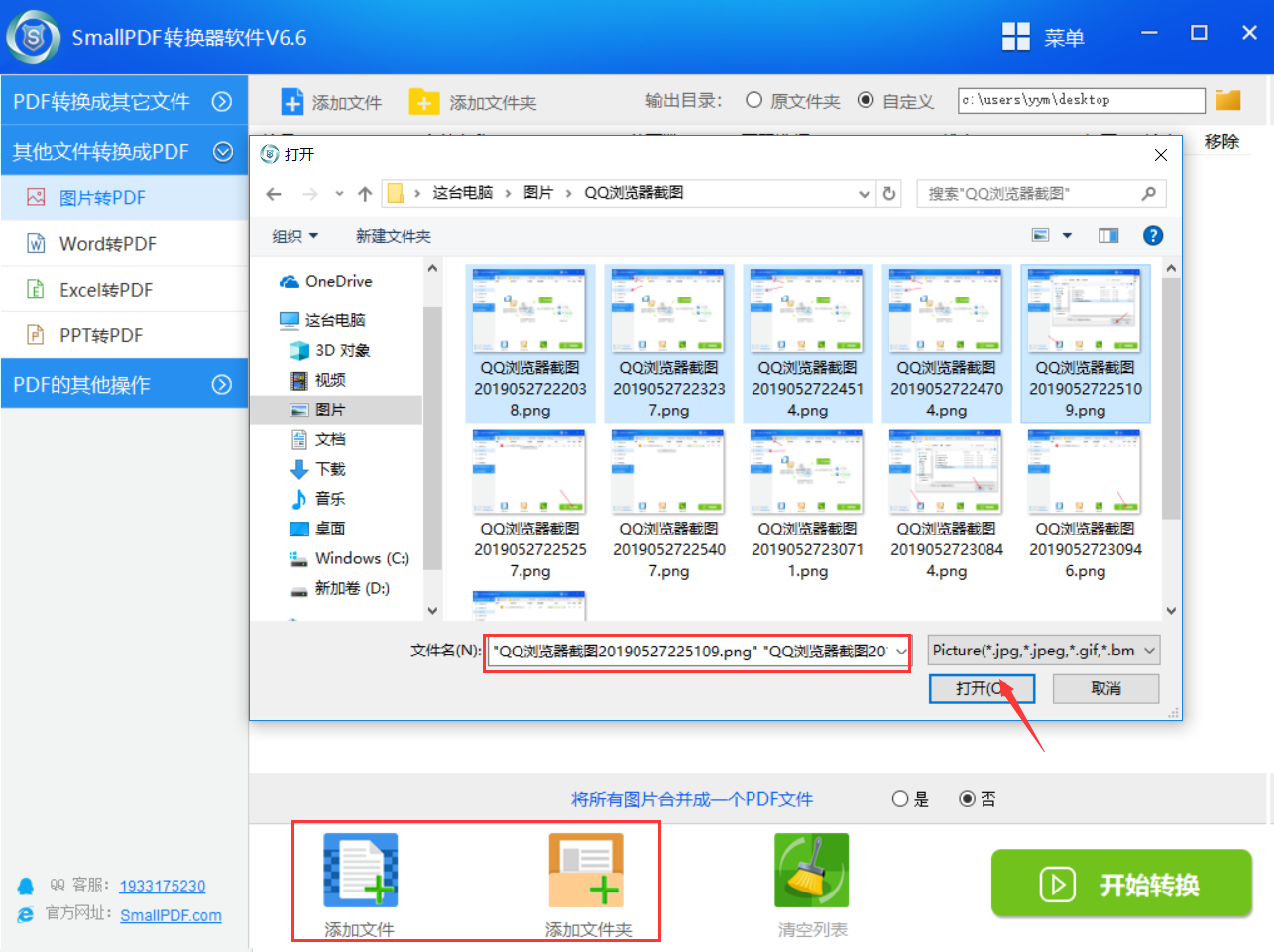The height and width of the screenshot is (952, 1274).
Task: Select 图片转PDF in sidebar
Action: pyautogui.click(x=124, y=197)
